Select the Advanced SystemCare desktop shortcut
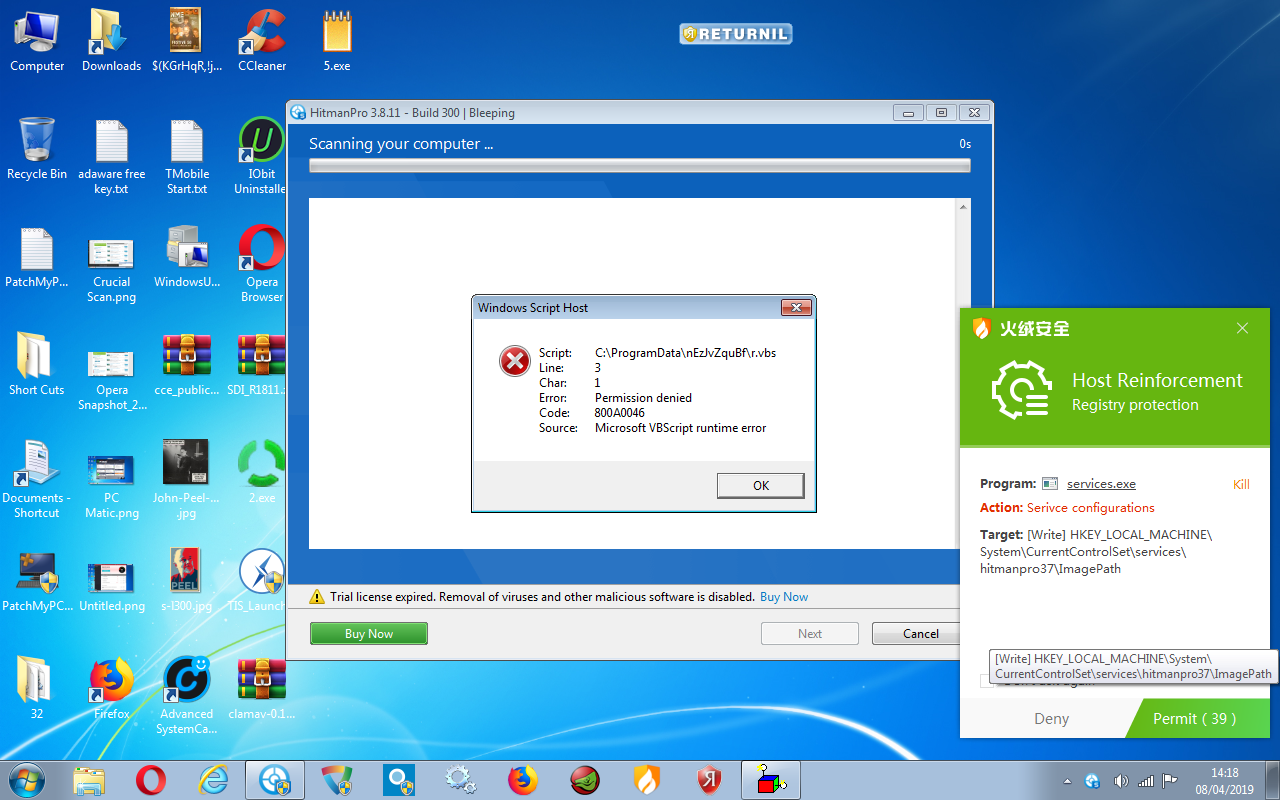 (187, 696)
